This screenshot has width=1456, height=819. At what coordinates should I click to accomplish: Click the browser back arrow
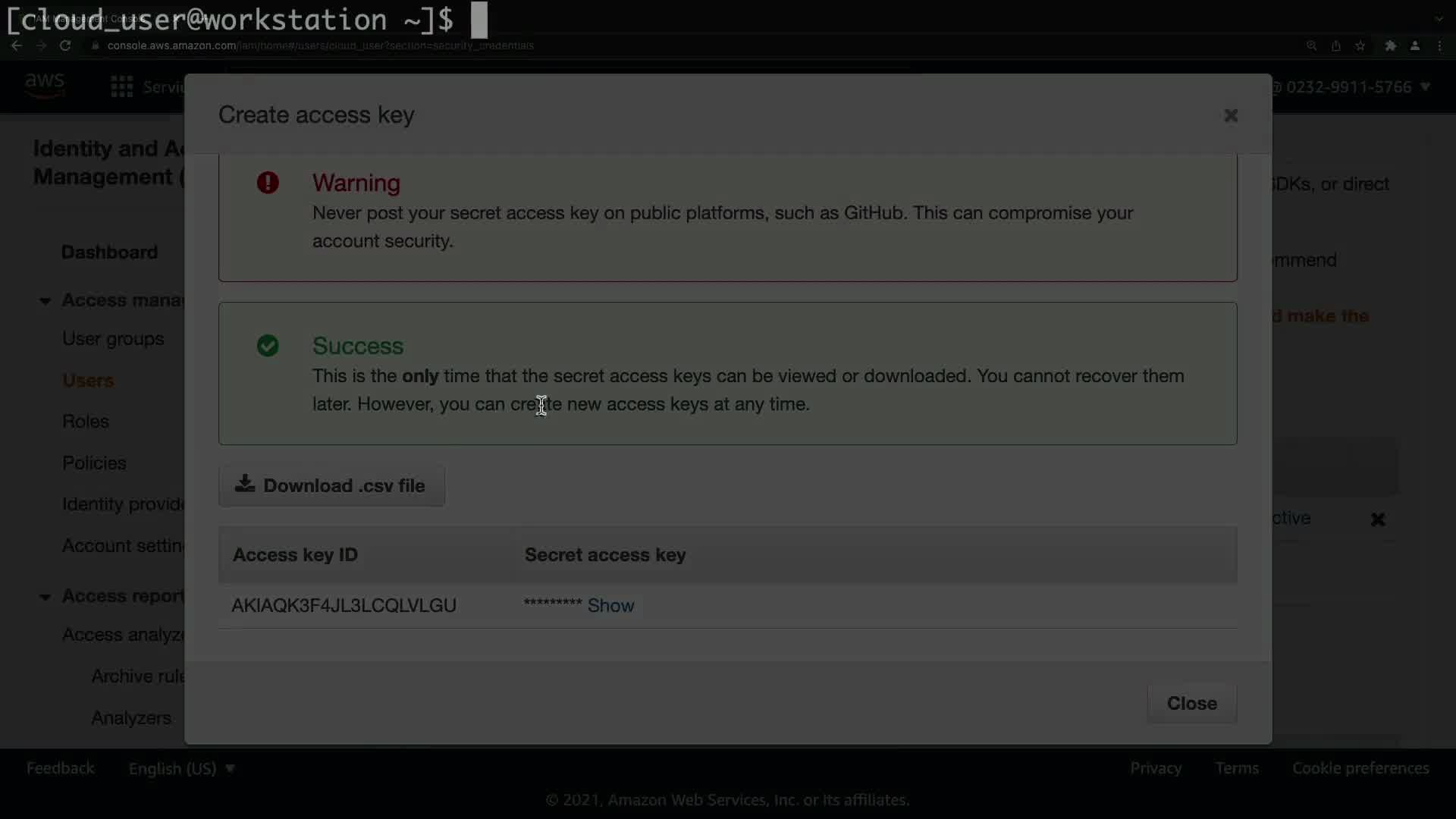tap(17, 45)
